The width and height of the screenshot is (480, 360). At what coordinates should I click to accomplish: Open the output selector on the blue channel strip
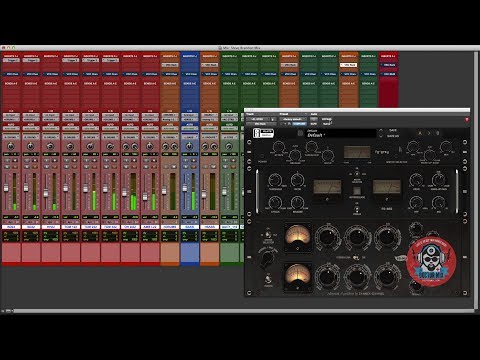[x=189, y=119]
